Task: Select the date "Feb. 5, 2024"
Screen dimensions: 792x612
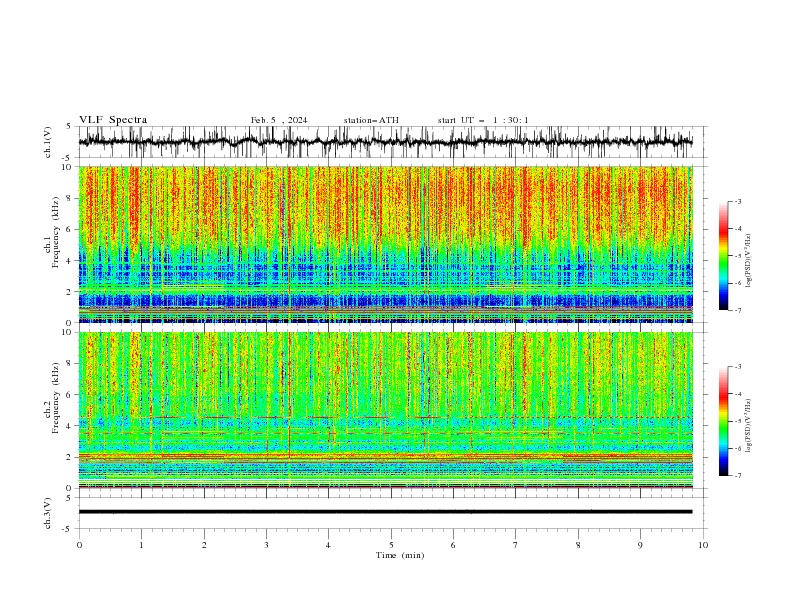Action: click(279, 120)
